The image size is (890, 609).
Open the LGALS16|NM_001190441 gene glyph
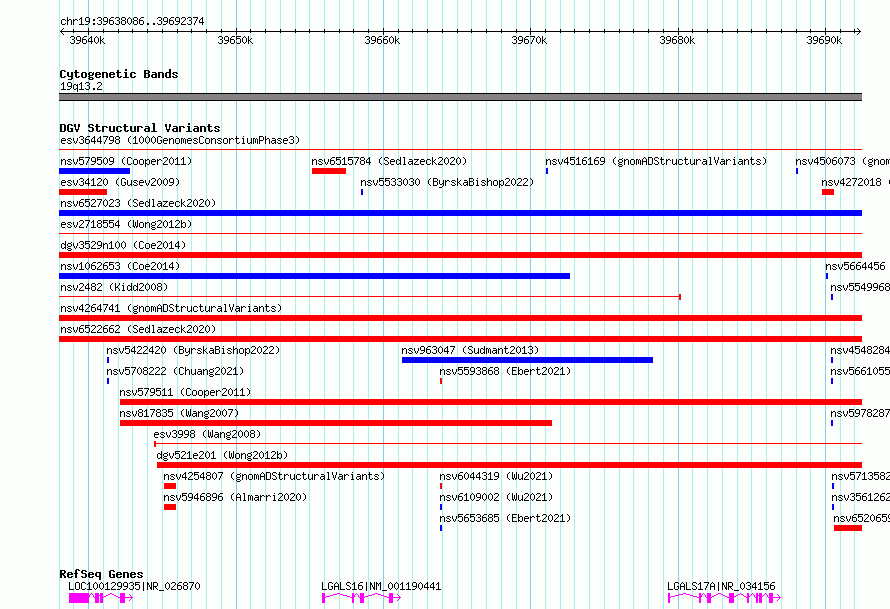[362, 598]
